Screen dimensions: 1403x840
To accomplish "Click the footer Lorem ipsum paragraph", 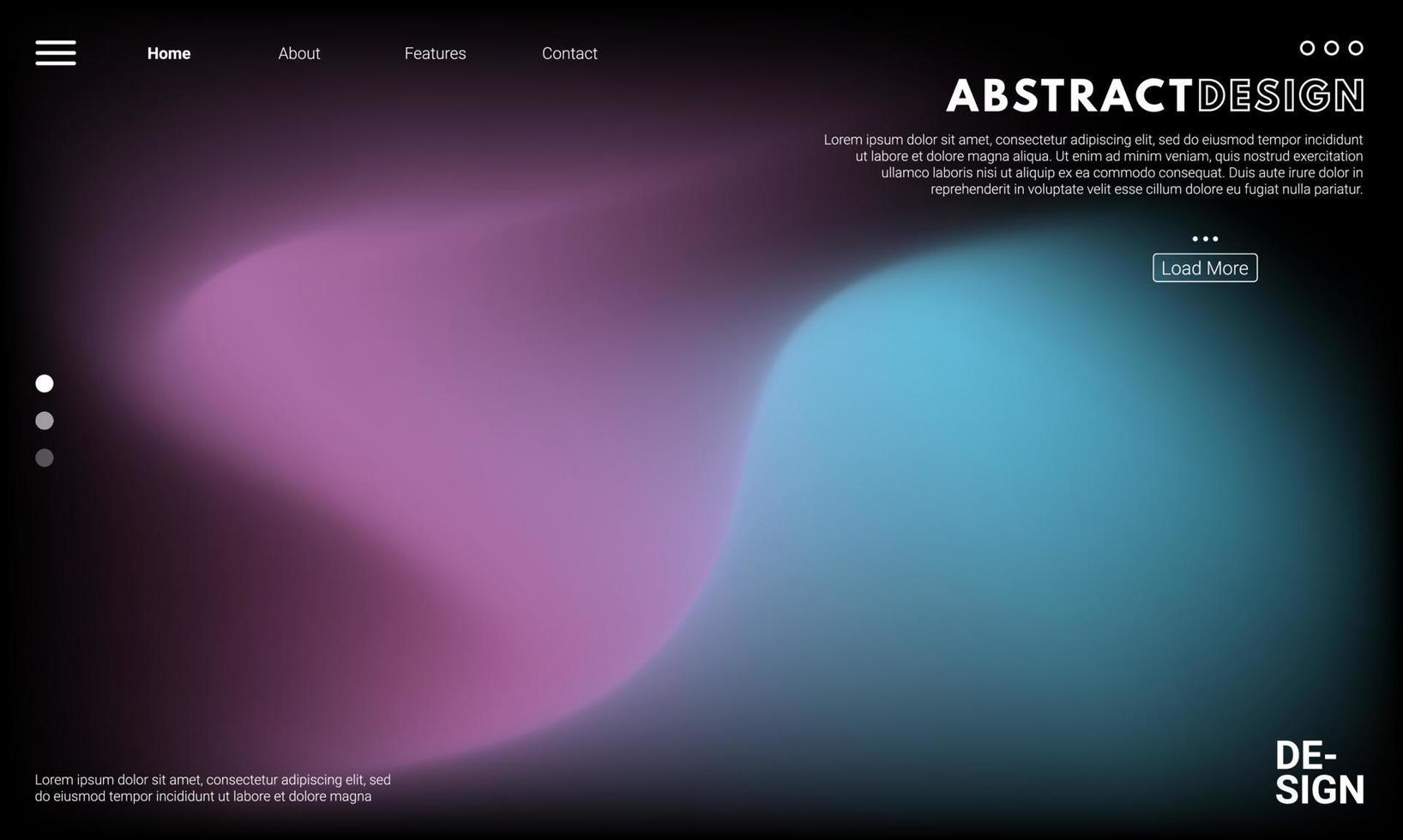I will 213,788.
